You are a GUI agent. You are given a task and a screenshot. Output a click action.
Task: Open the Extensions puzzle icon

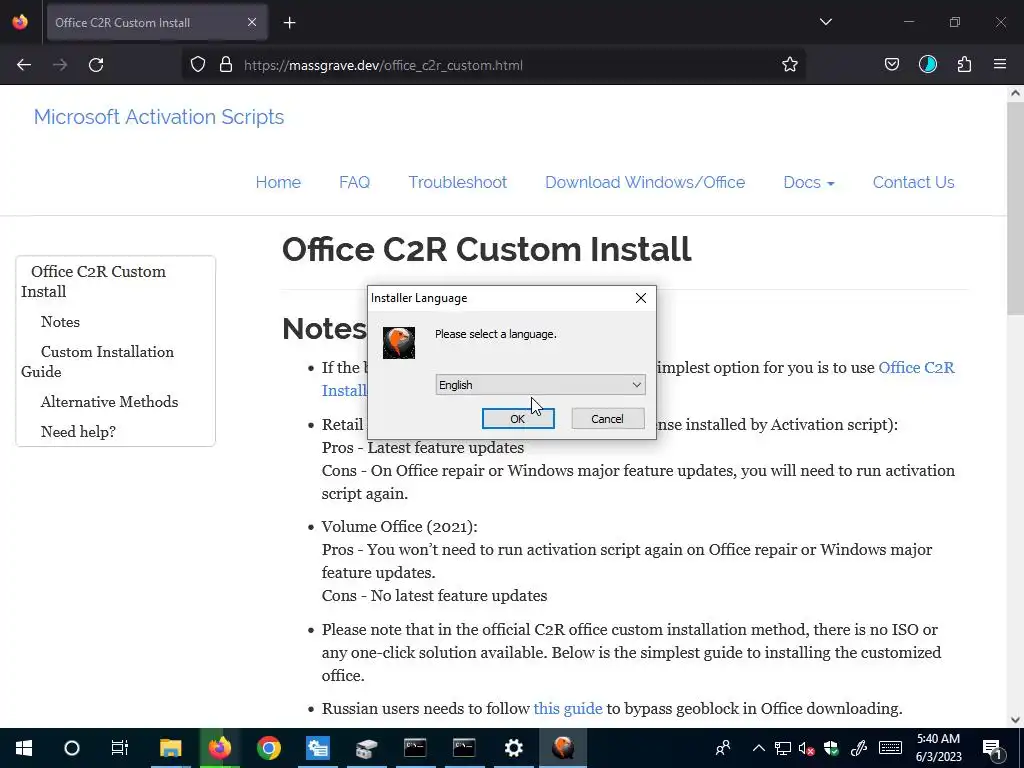(964, 65)
